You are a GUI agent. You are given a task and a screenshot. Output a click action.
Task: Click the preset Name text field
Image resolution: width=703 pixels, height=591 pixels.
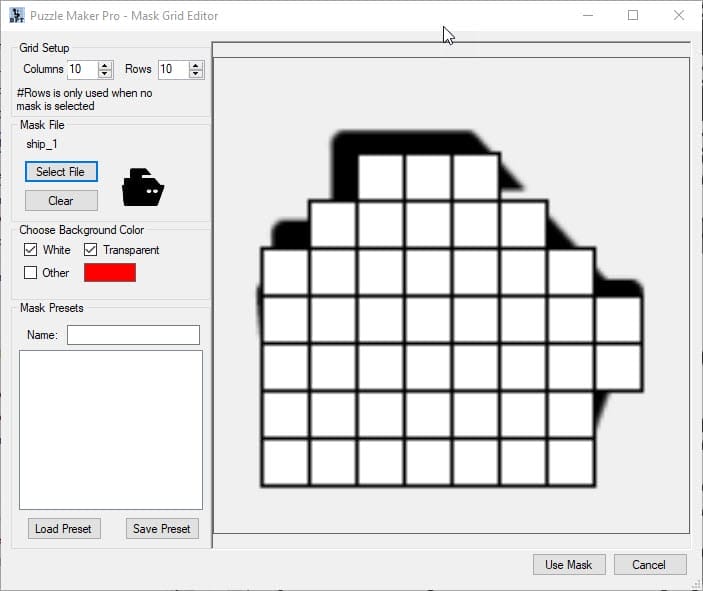click(133, 335)
